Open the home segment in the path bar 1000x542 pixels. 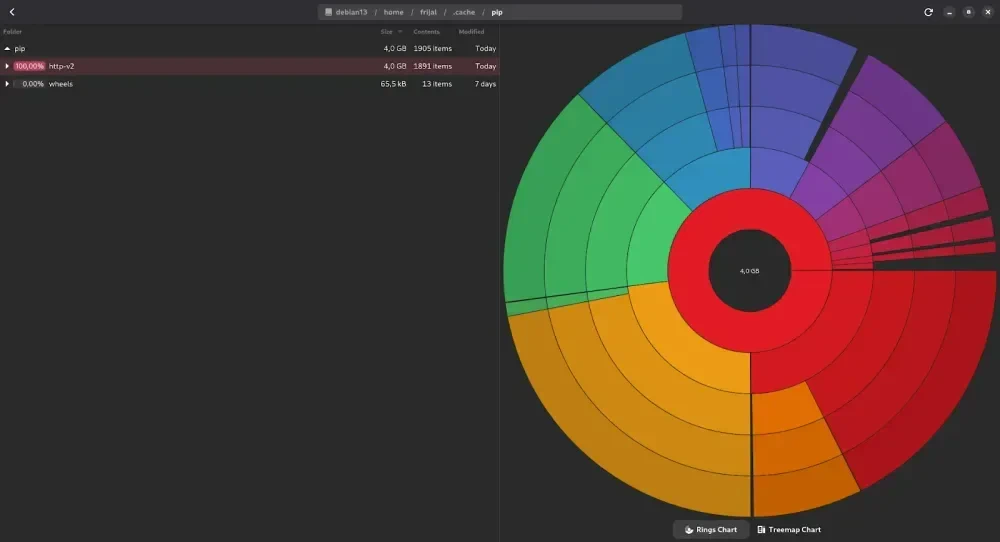(393, 12)
